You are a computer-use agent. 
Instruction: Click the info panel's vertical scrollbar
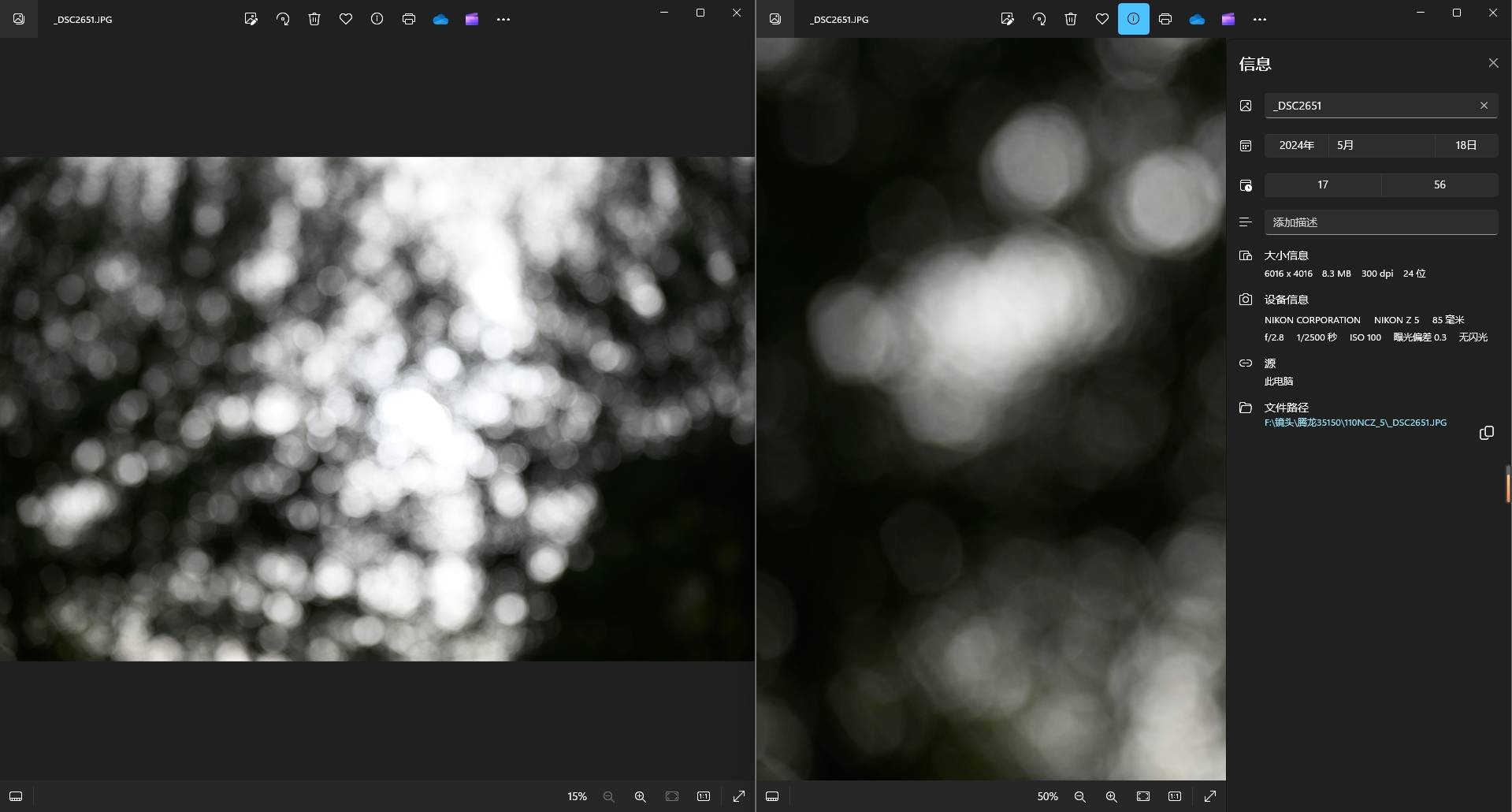[1507, 484]
